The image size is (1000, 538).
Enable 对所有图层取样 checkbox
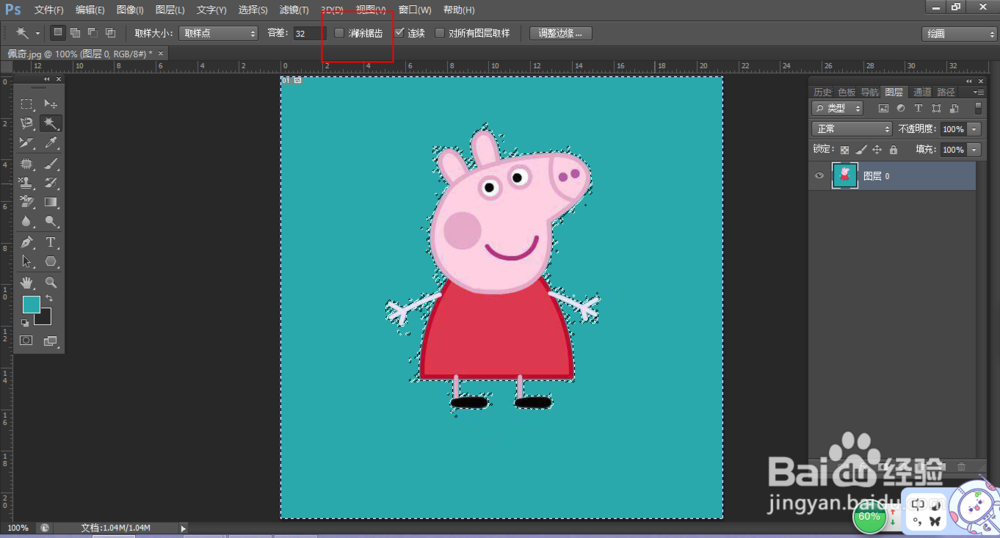point(439,33)
